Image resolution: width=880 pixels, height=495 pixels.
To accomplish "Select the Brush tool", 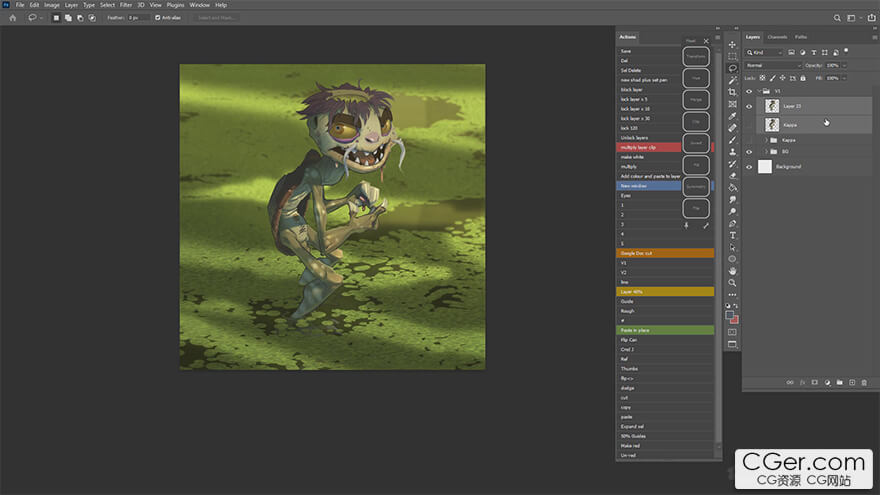I will [x=732, y=140].
